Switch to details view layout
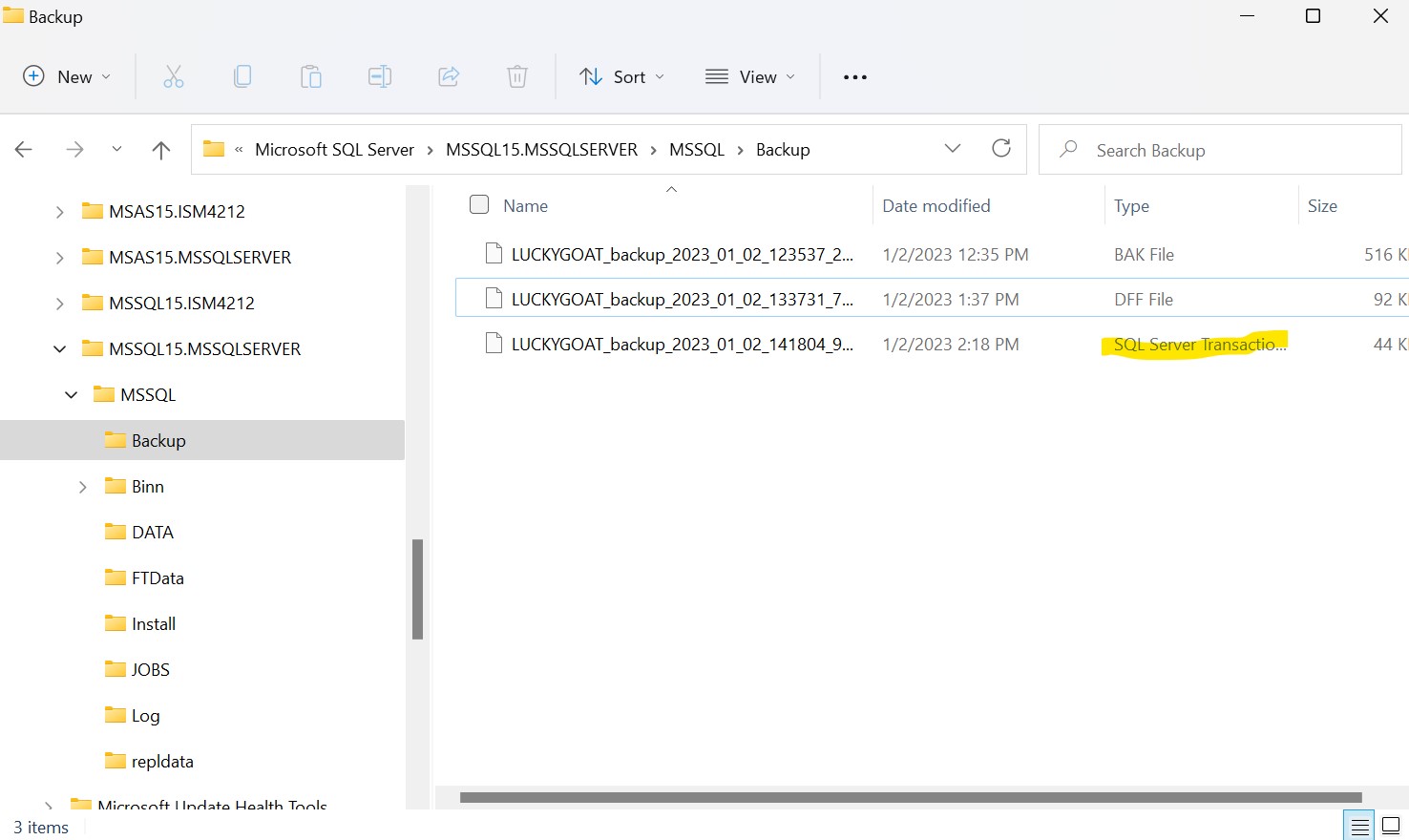The width and height of the screenshot is (1409, 840). pyautogui.click(x=1359, y=827)
